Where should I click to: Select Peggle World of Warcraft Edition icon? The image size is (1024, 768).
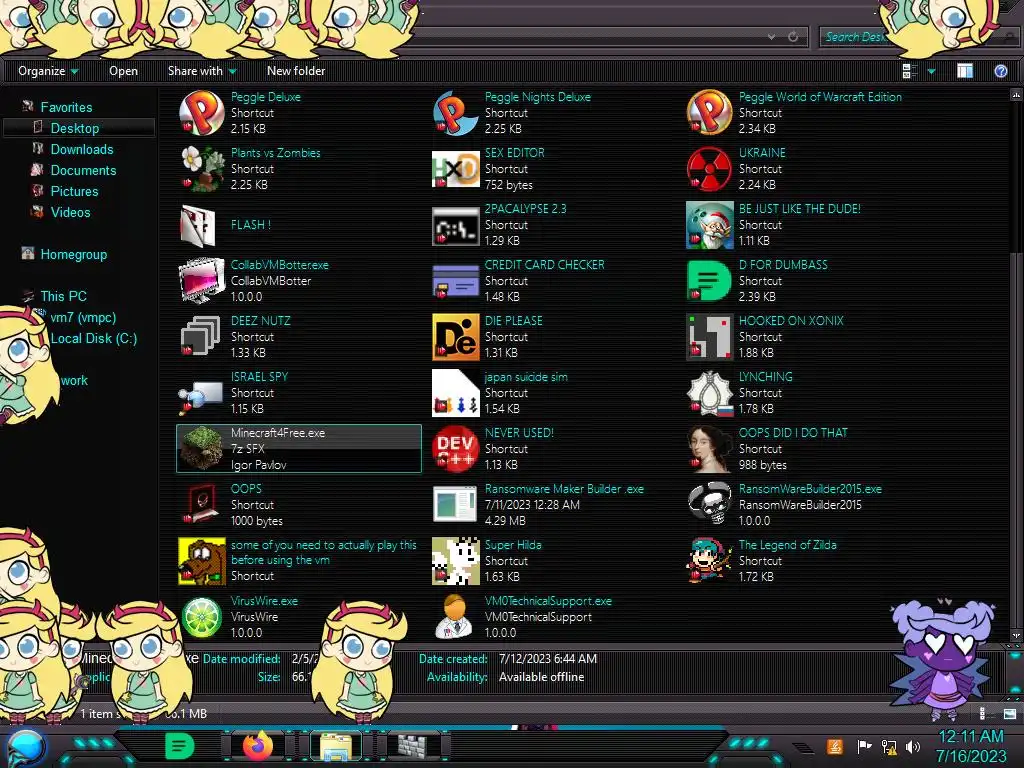point(710,113)
